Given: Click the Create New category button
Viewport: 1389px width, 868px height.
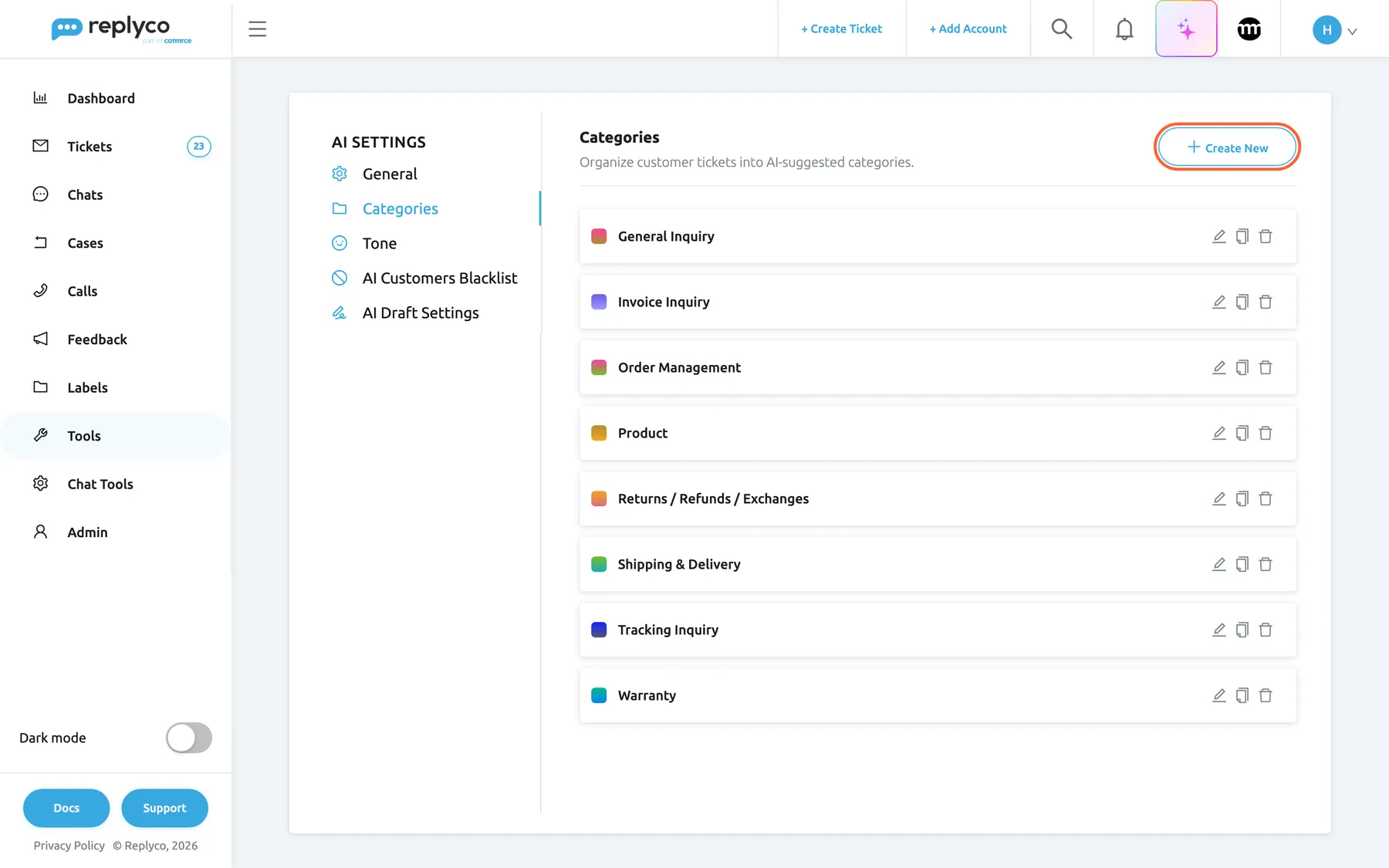Looking at the screenshot, I should [1227, 147].
